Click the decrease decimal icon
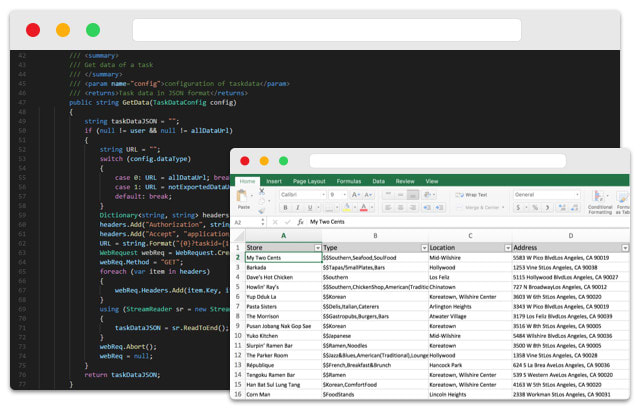 [x=575, y=208]
